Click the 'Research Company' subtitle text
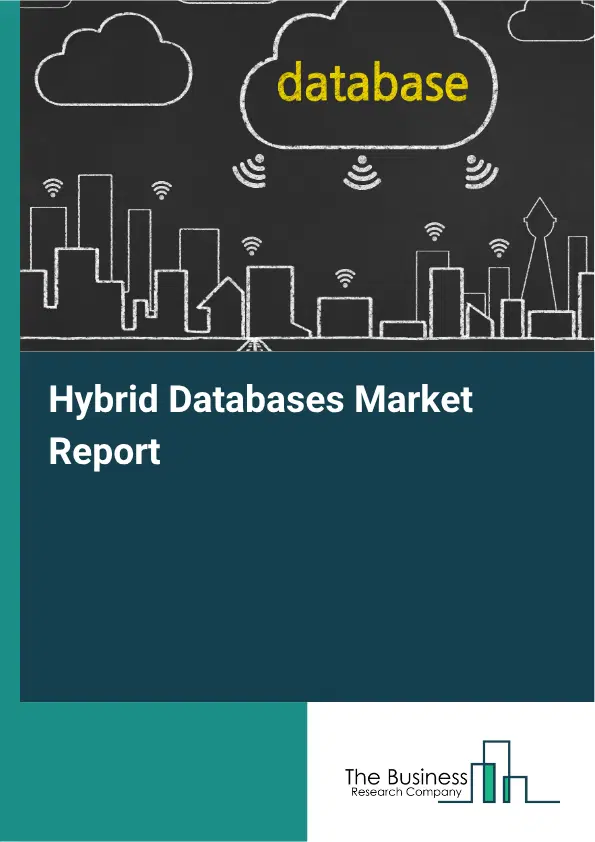This screenshot has height=842, width=595. point(407,792)
